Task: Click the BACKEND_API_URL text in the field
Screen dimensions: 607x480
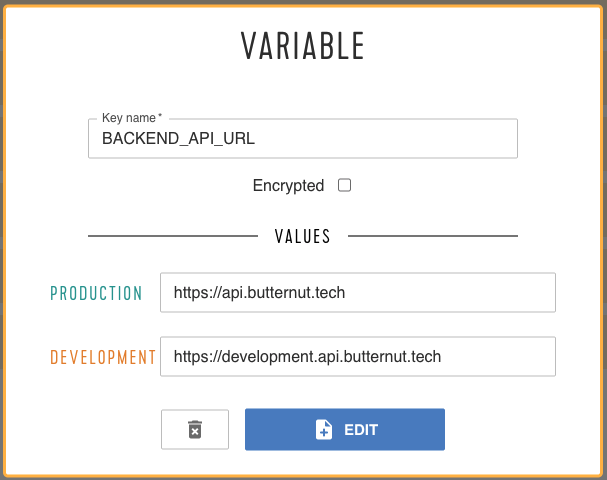Action: [178, 139]
